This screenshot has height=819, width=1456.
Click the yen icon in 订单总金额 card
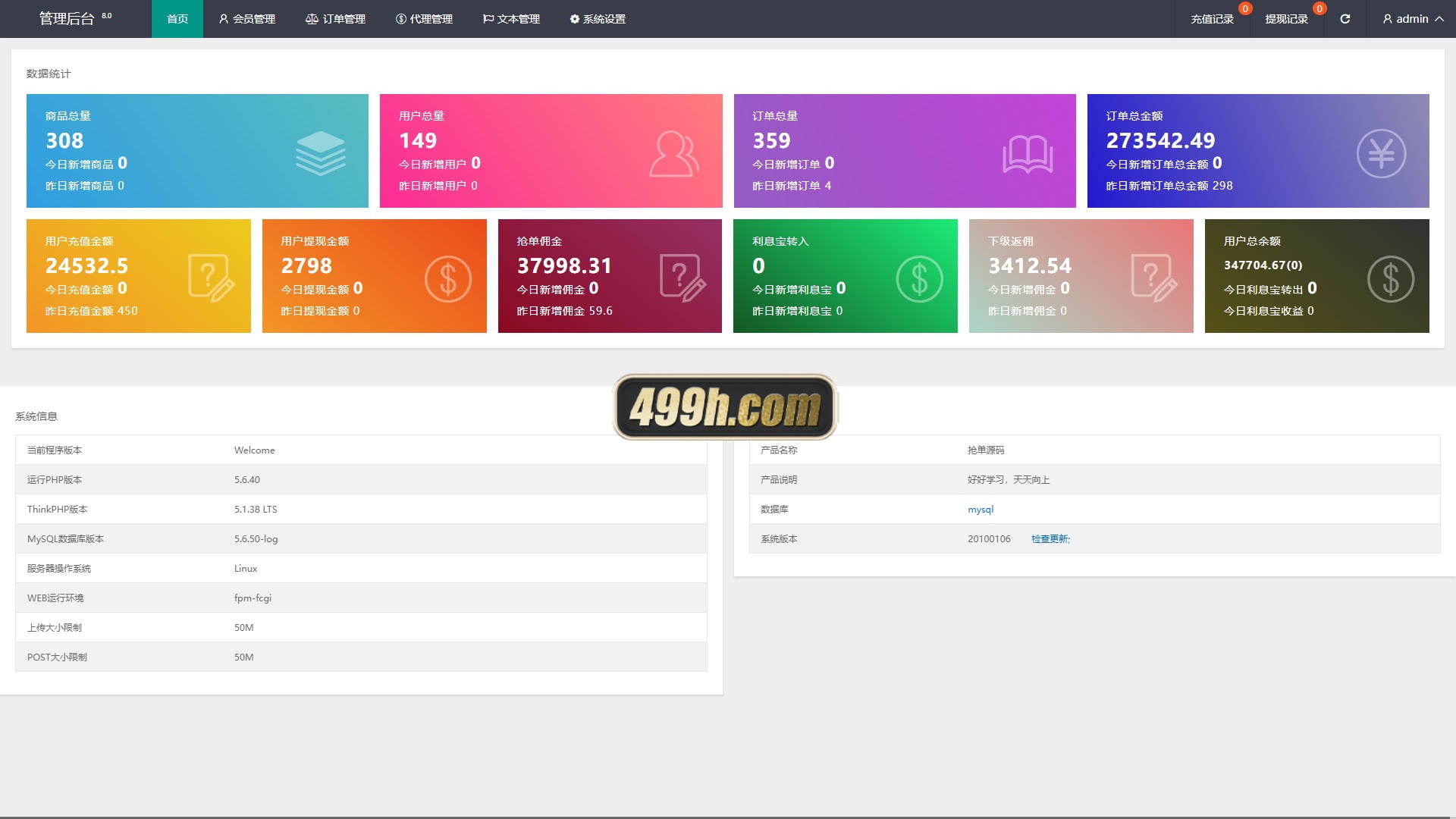1381,154
